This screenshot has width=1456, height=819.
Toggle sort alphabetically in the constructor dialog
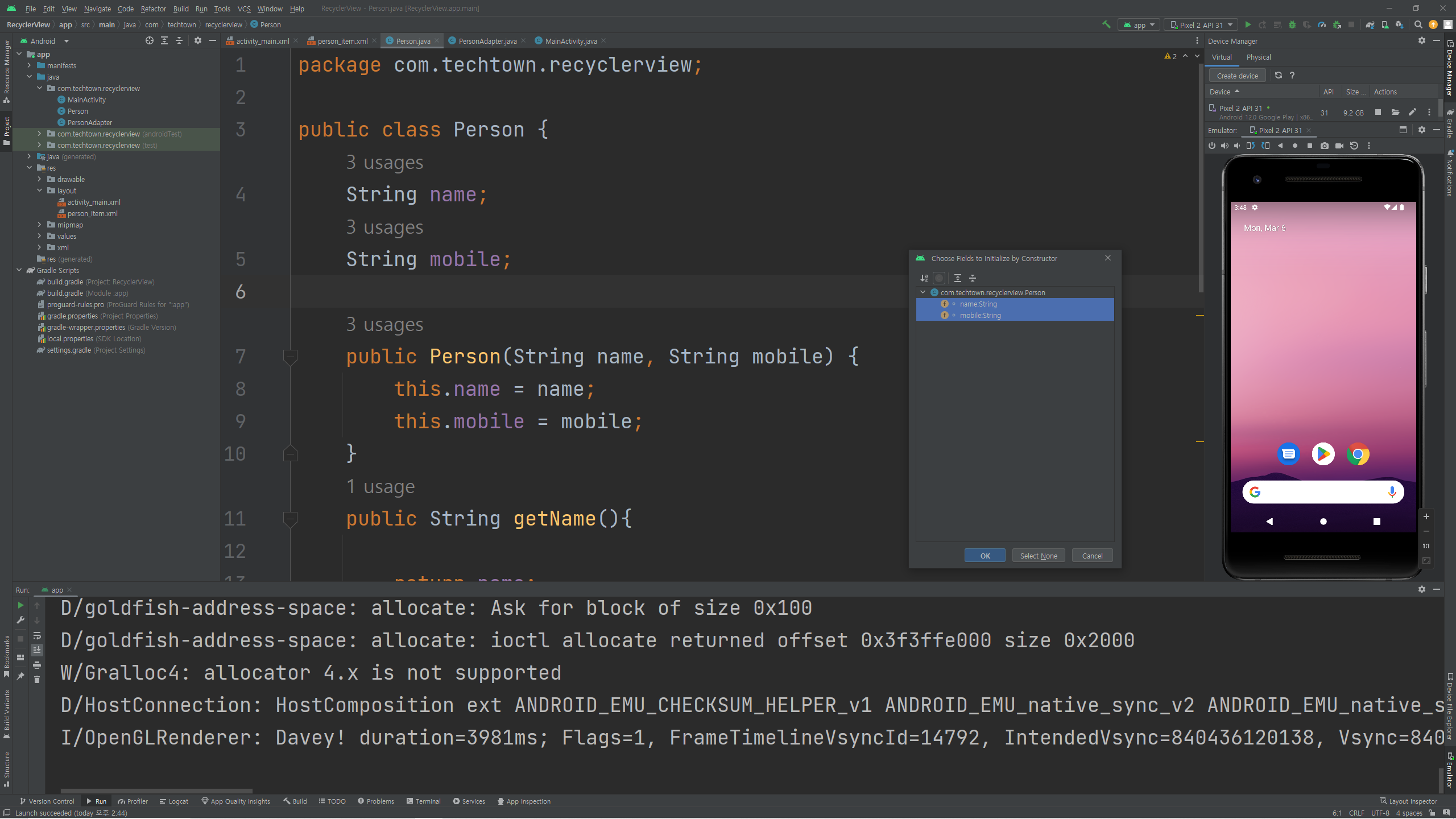[x=924, y=278]
